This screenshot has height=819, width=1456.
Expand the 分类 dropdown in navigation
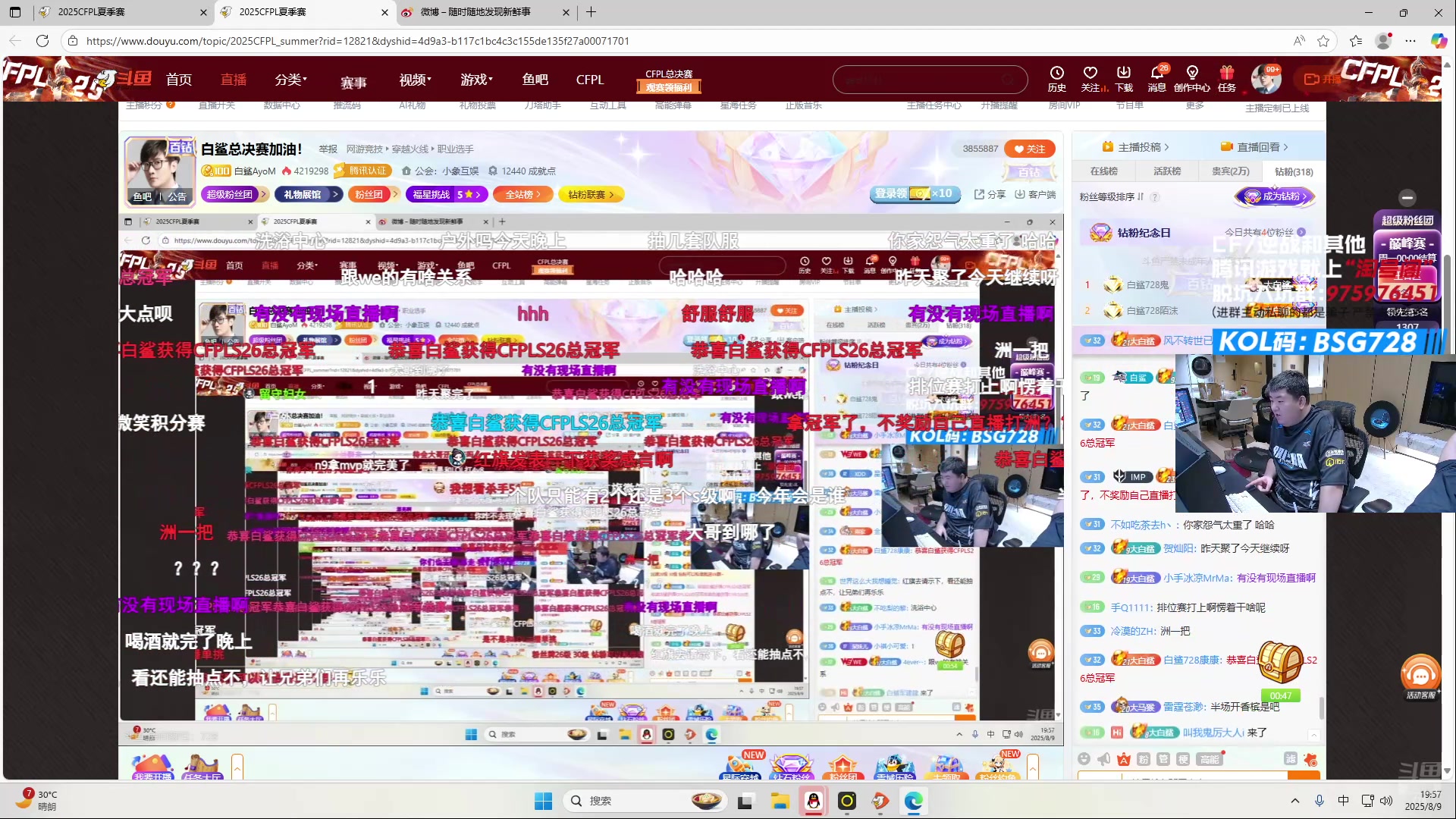coord(291,79)
